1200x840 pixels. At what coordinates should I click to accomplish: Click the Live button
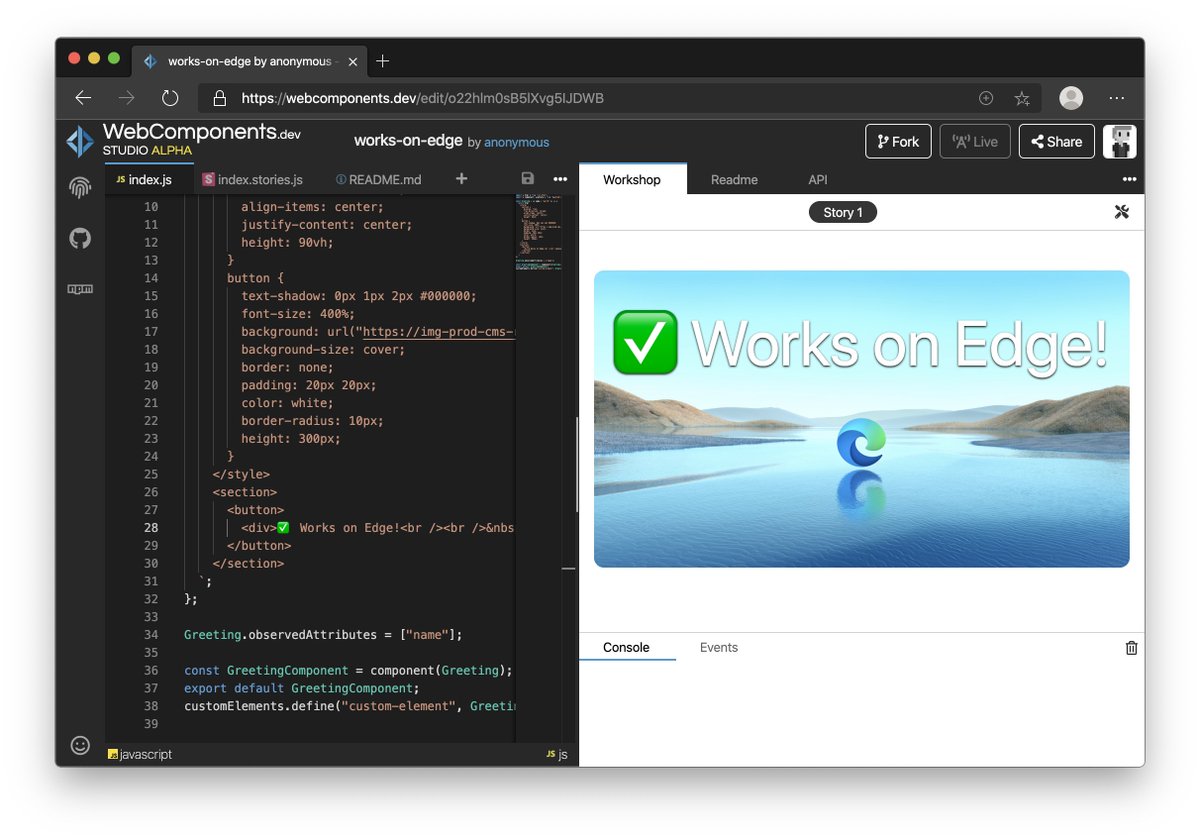click(x=975, y=141)
